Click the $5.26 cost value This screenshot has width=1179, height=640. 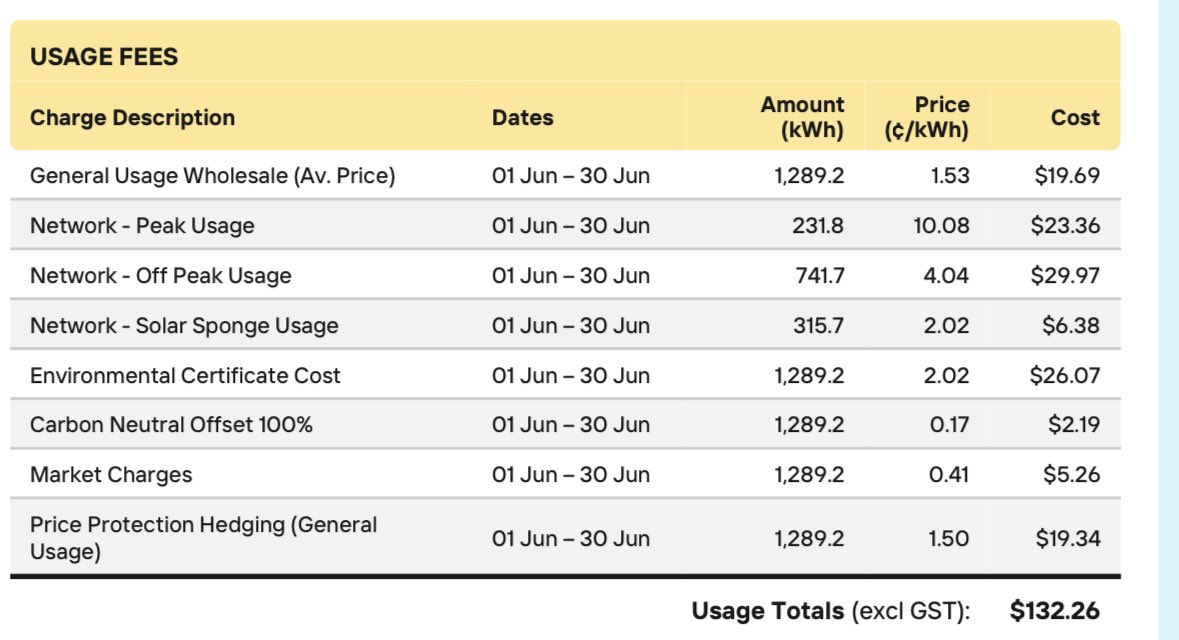tap(1071, 475)
